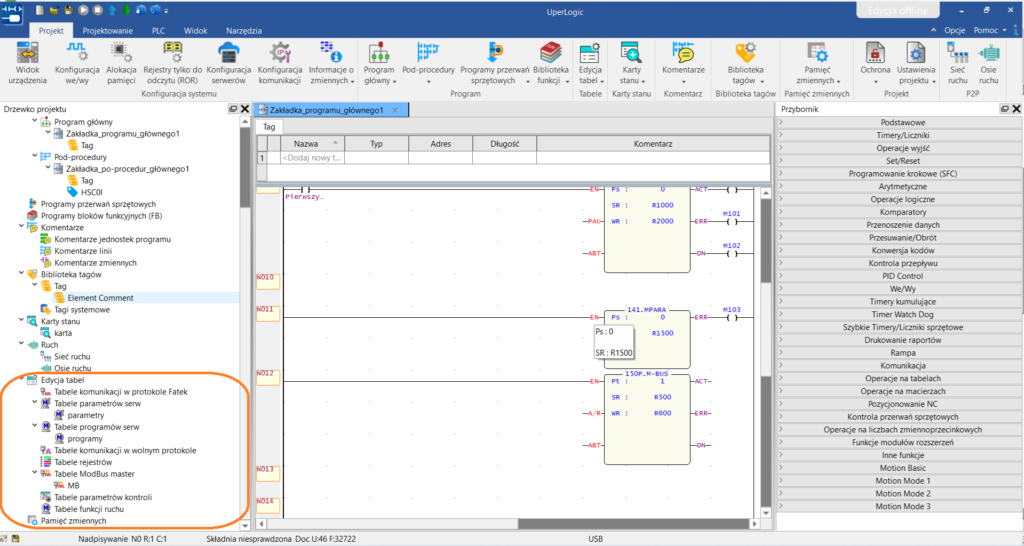Click the Edycja offline button
The height and width of the screenshot is (546, 1024).
897,10
